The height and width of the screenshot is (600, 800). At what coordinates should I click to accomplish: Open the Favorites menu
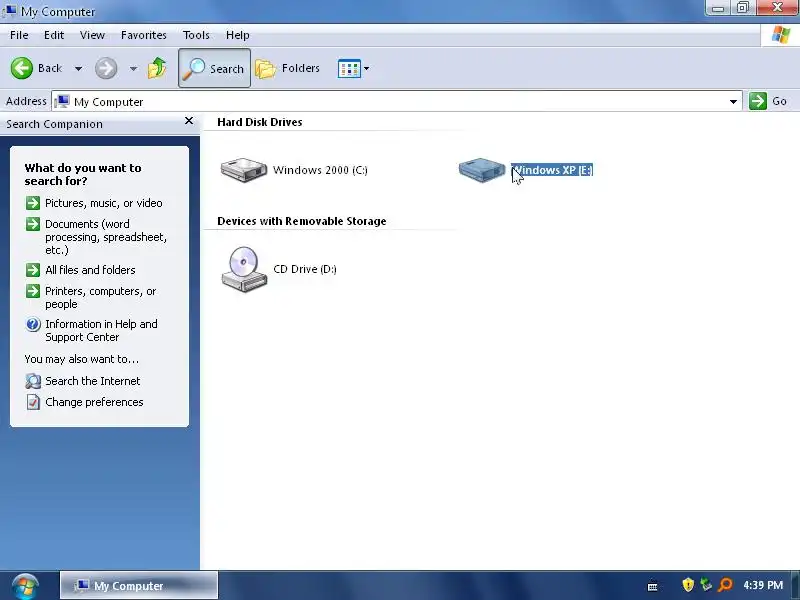144,35
